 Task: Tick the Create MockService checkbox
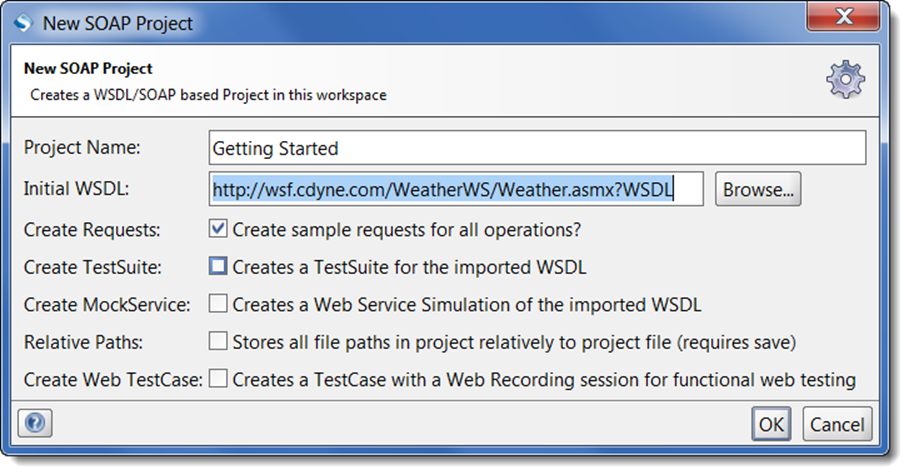tap(218, 303)
